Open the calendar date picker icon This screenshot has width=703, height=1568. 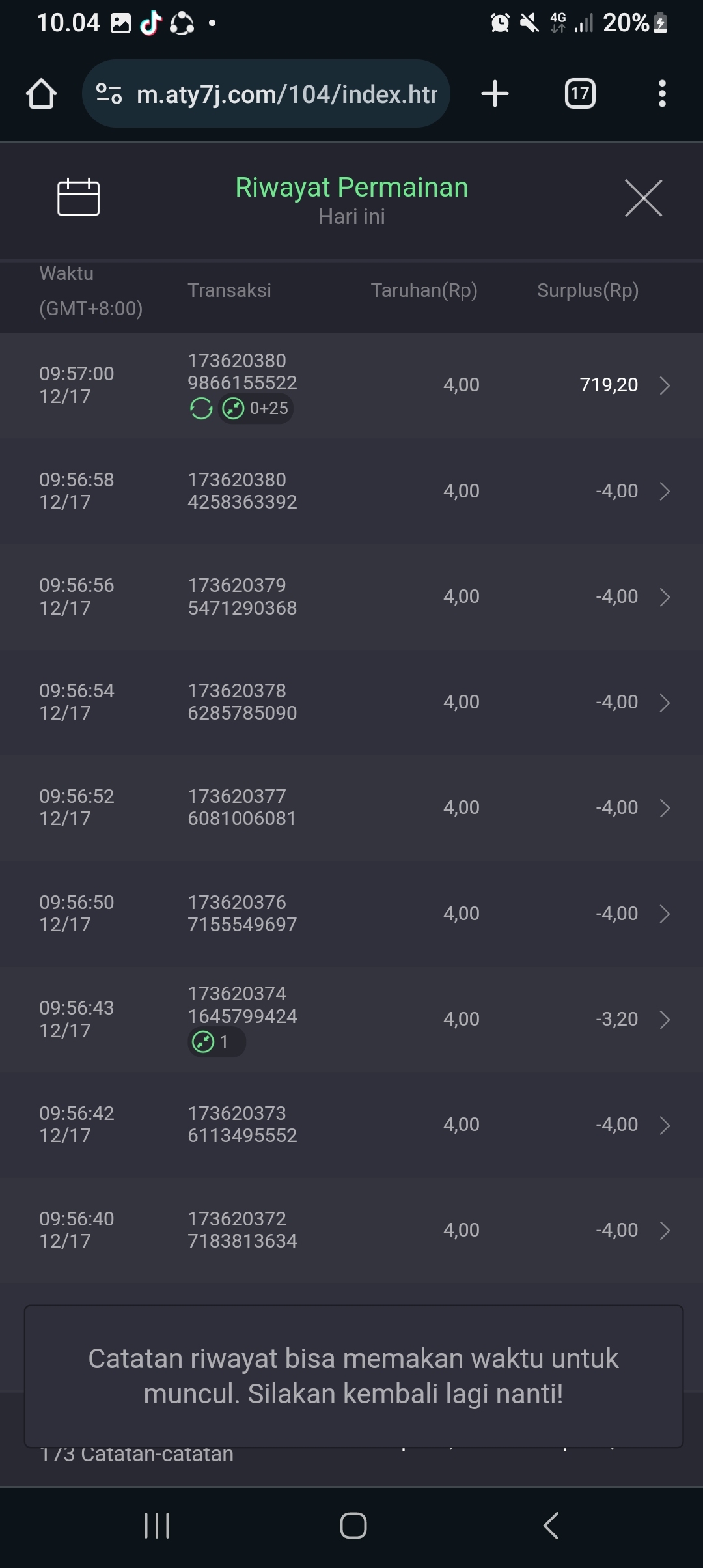click(x=78, y=197)
